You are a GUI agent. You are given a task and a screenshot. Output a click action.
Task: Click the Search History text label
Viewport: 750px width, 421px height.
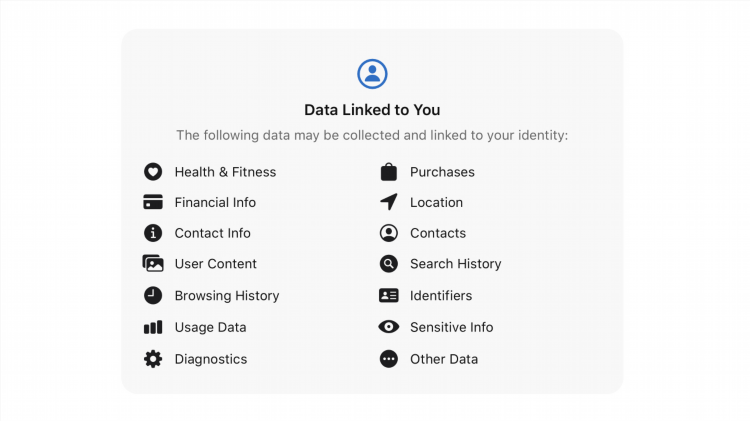click(x=456, y=264)
